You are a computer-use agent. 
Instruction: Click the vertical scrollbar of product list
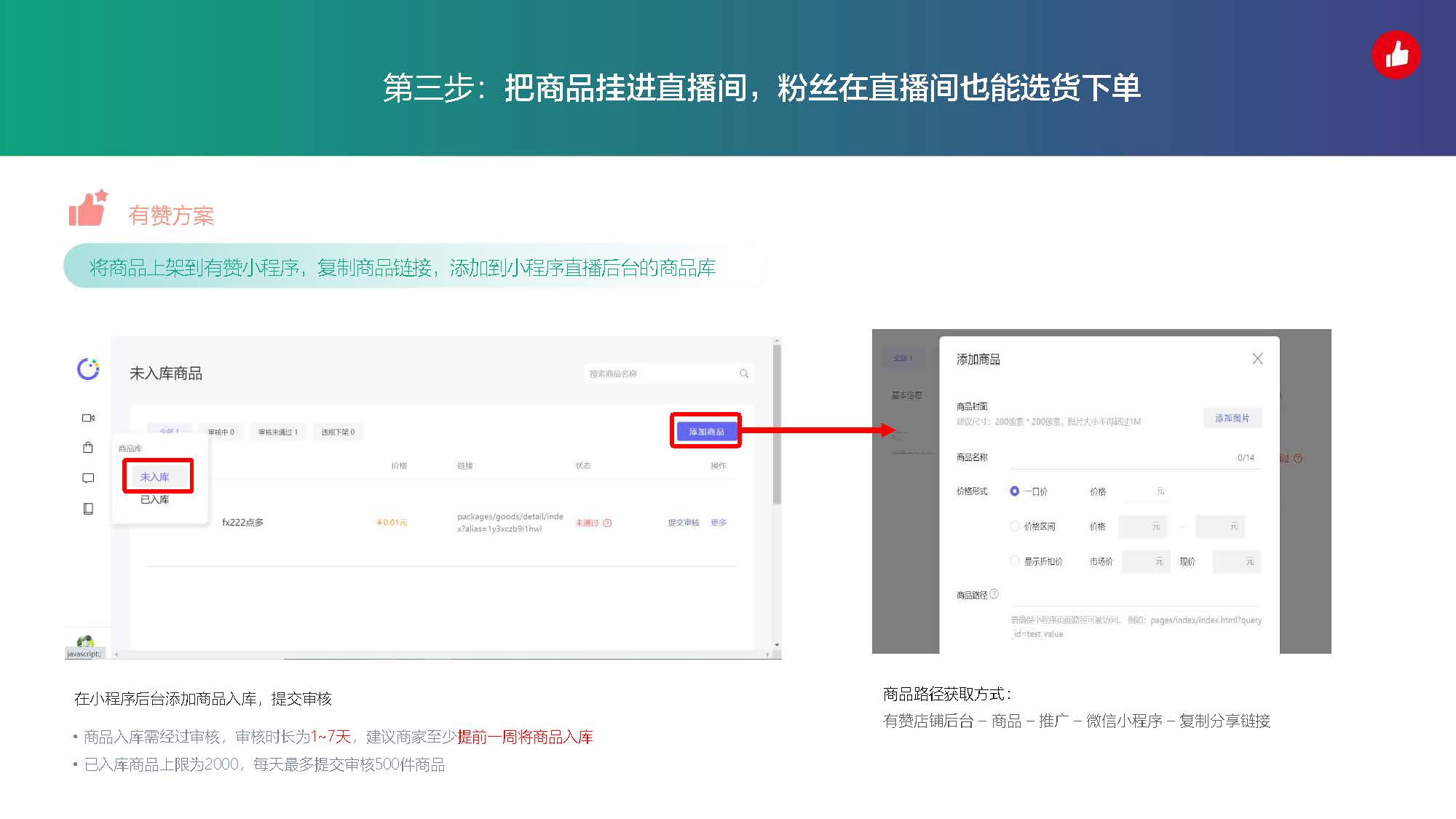pyautogui.click(x=777, y=424)
